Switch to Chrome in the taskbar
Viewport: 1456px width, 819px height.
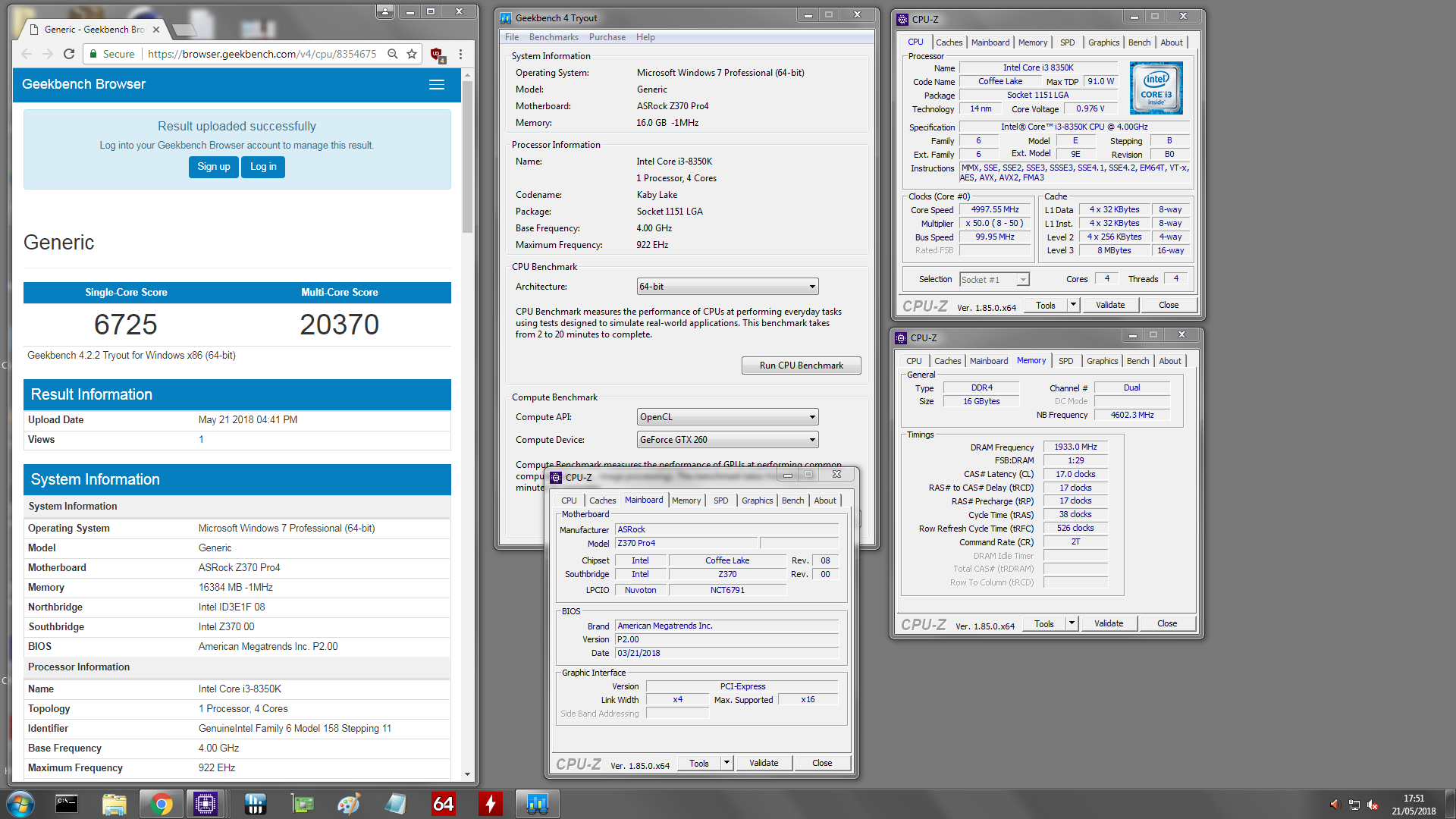pos(161,804)
